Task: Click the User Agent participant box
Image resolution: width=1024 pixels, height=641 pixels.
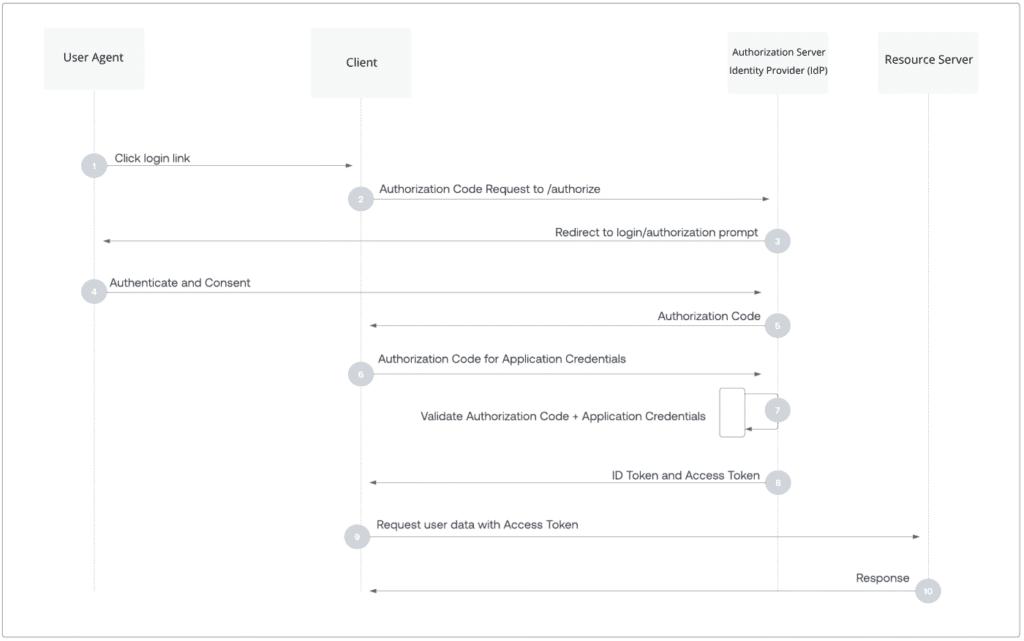Action: (x=94, y=59)
